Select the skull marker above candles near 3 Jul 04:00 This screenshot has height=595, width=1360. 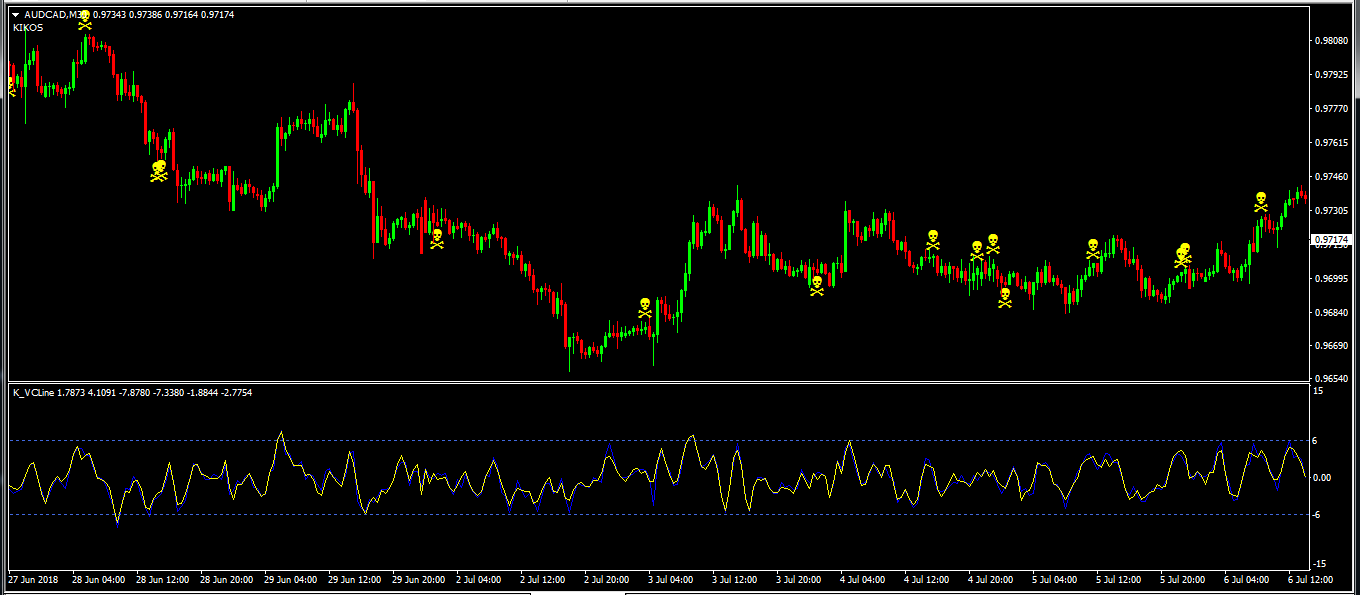[645, 307]
